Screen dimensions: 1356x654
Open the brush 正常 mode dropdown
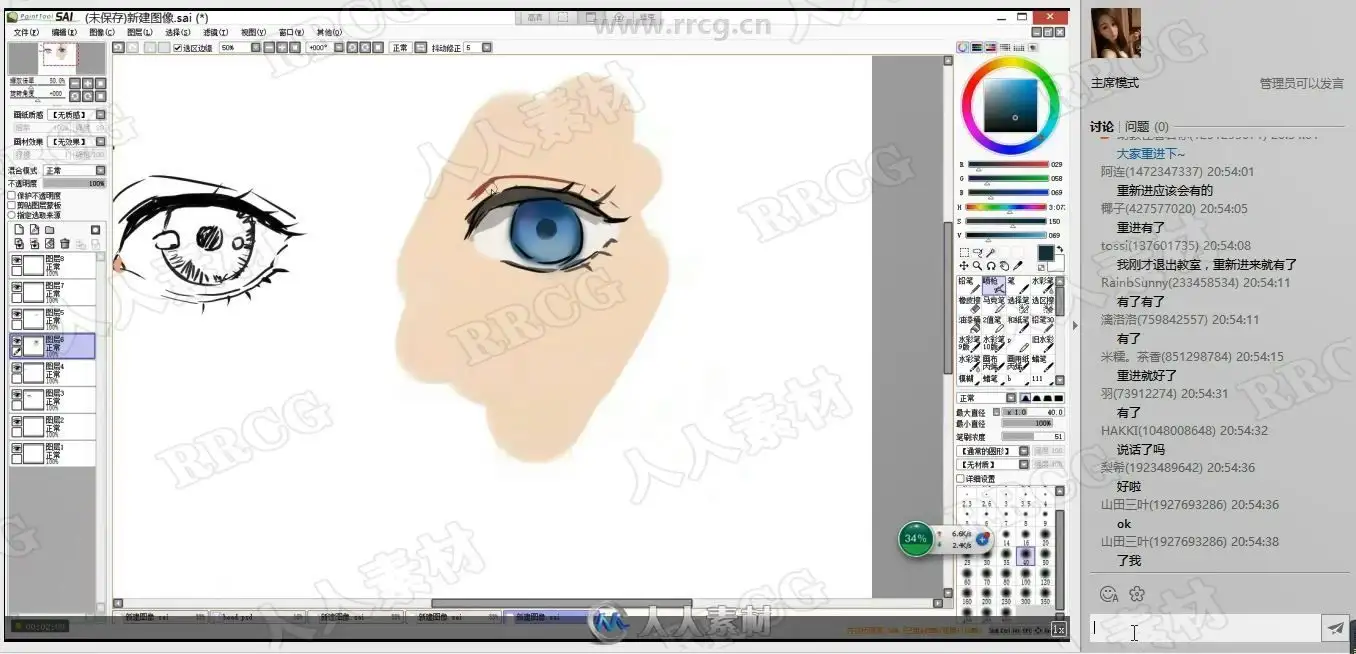1010,398
